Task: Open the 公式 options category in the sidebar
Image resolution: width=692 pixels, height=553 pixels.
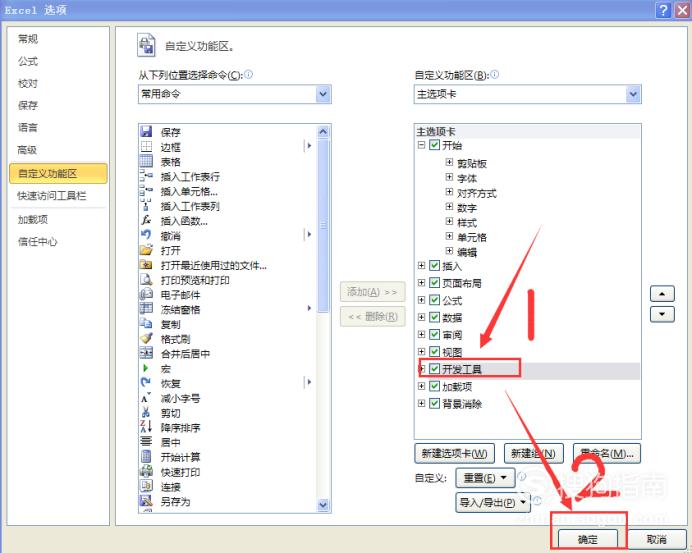Action: click(28, 61)
